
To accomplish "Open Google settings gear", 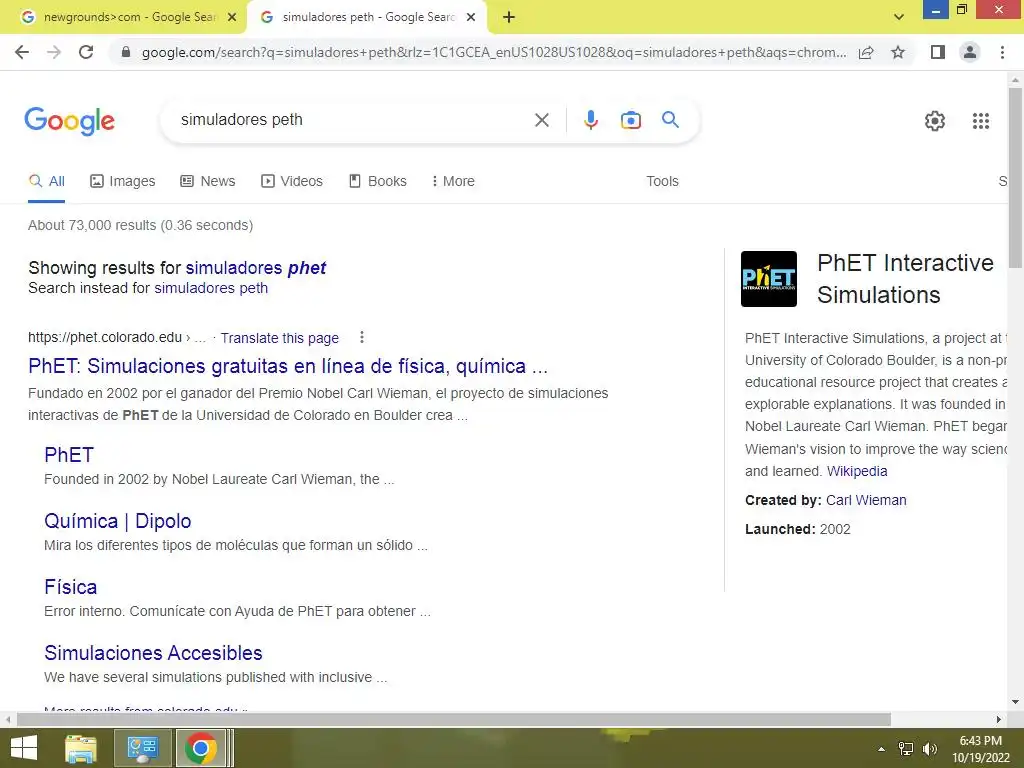I will point(935,121).
